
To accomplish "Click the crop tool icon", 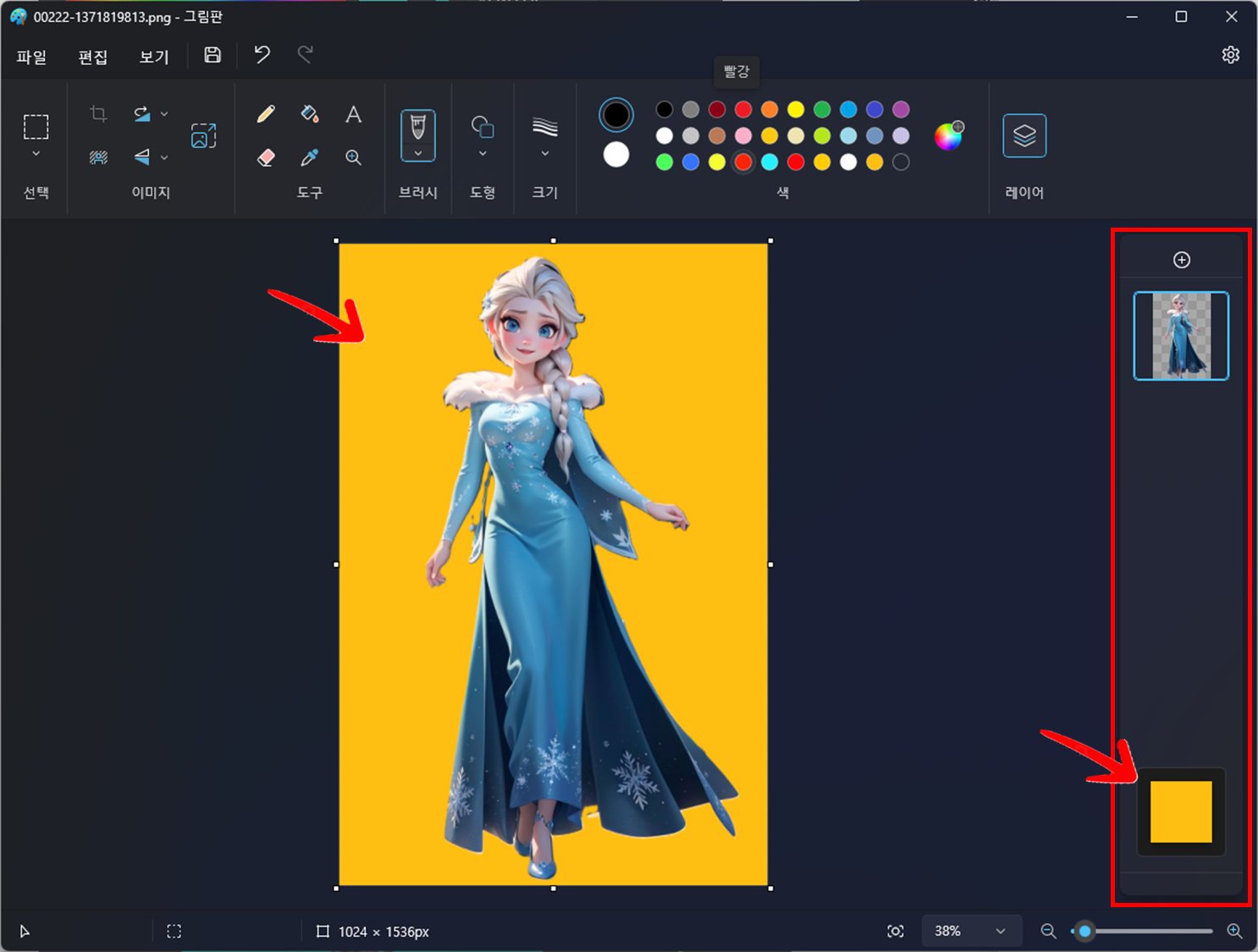I will tap(98, 113).
